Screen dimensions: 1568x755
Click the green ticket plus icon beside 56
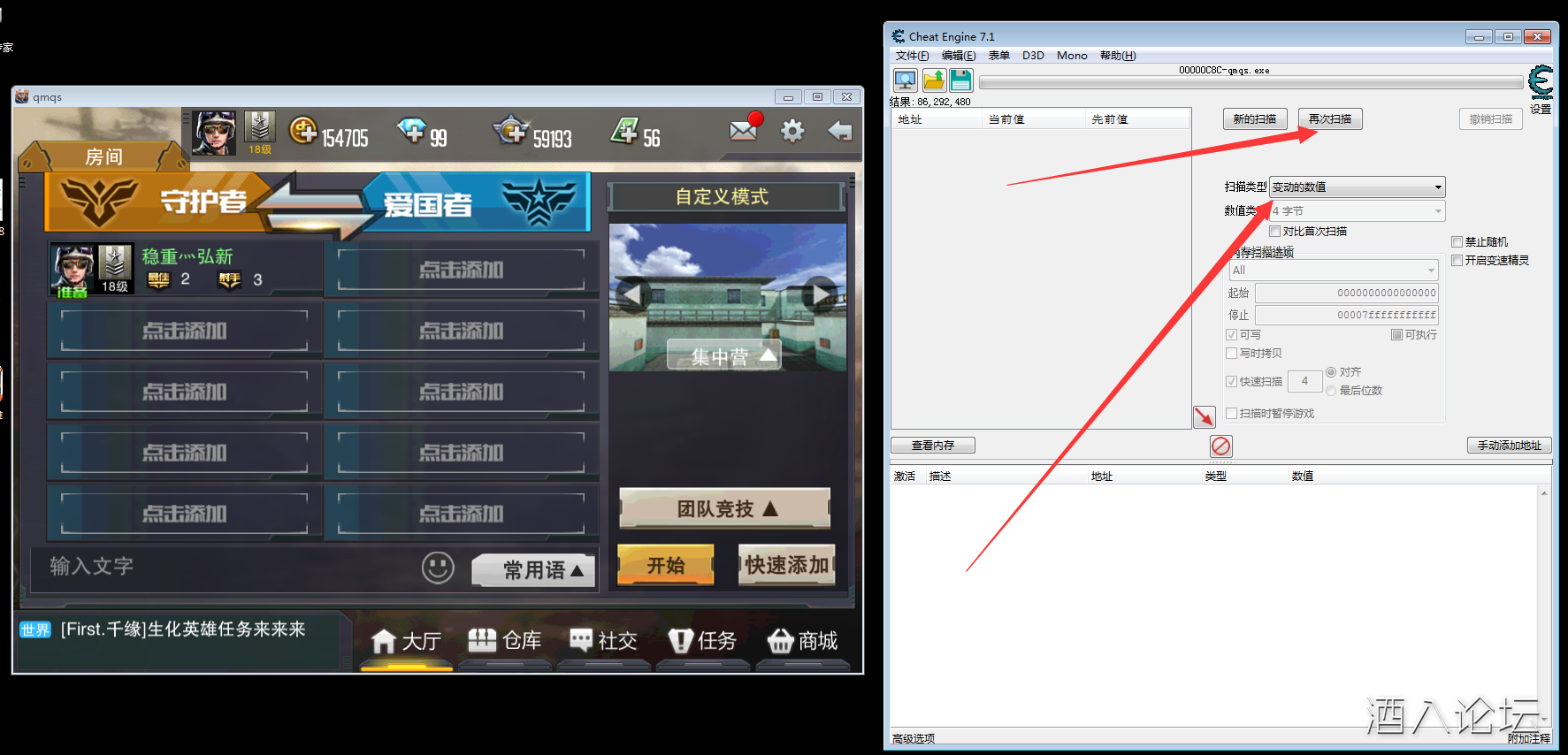pos(624,131)
